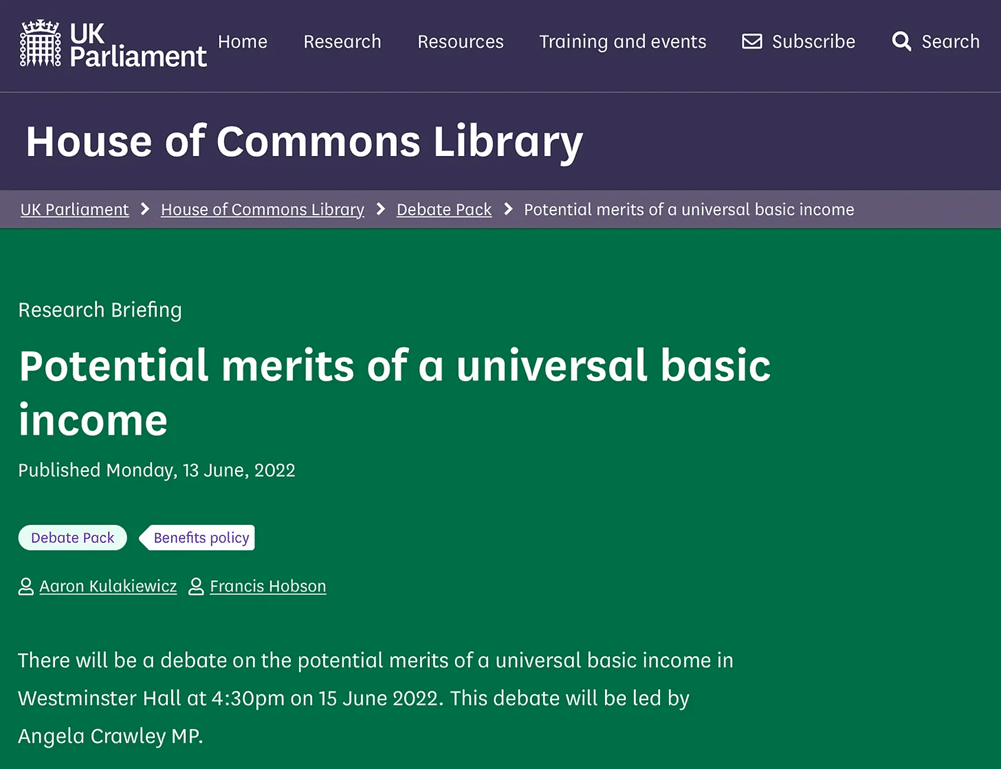1001x769 pixels.
Task: Open the Research menu item
Action: (x=342, y=41)
